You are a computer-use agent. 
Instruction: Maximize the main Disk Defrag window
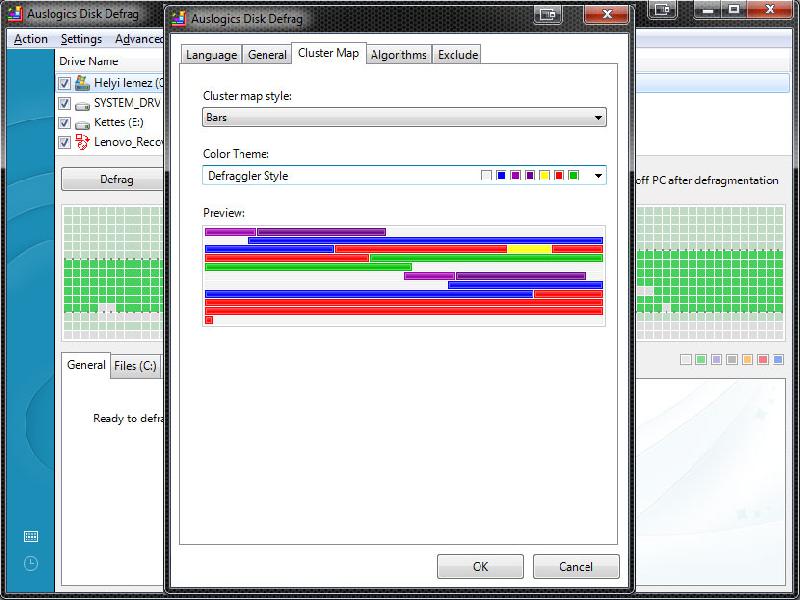[734, 9]
